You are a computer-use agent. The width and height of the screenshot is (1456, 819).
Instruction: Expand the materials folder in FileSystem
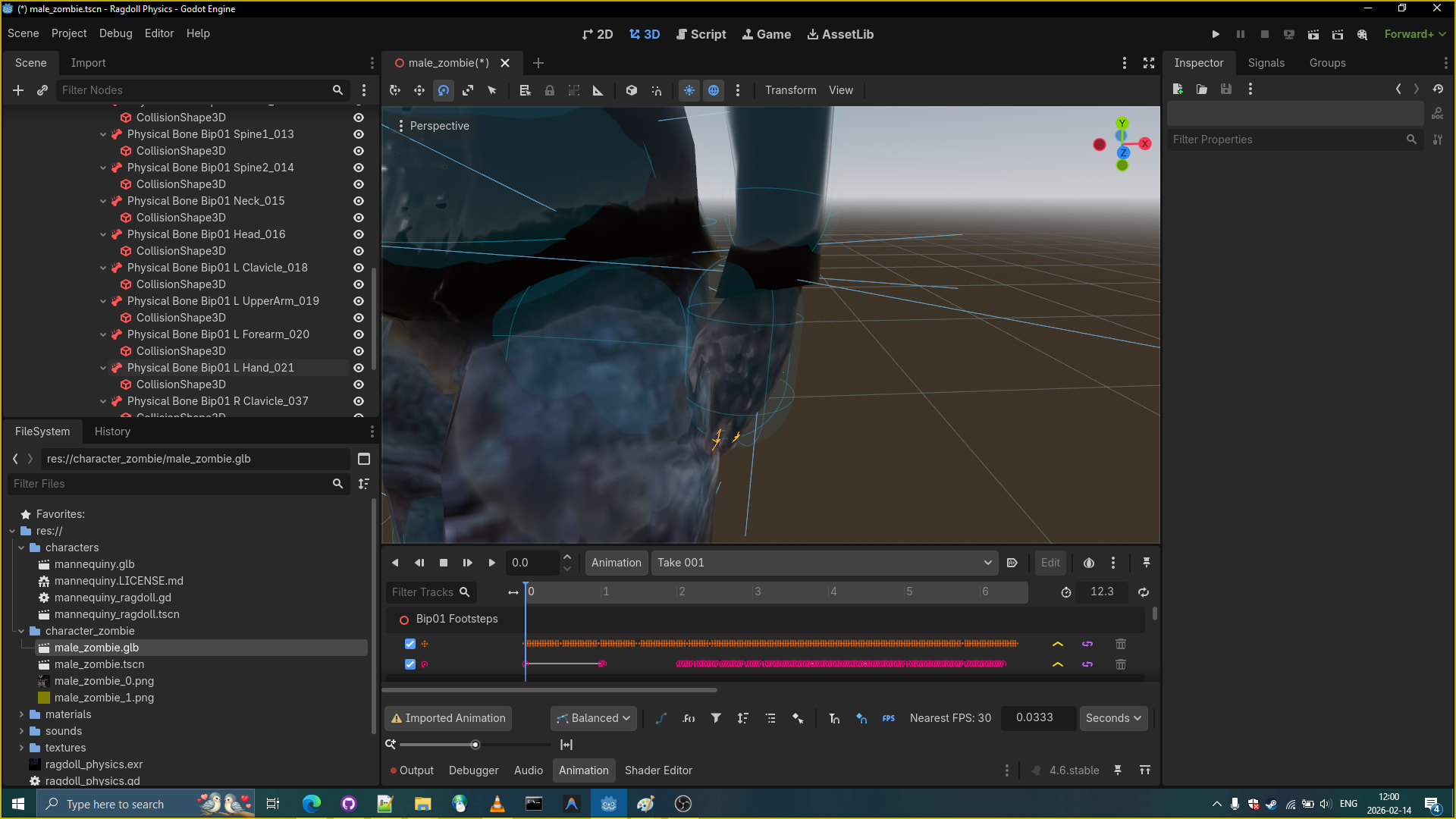coord(21,714)
